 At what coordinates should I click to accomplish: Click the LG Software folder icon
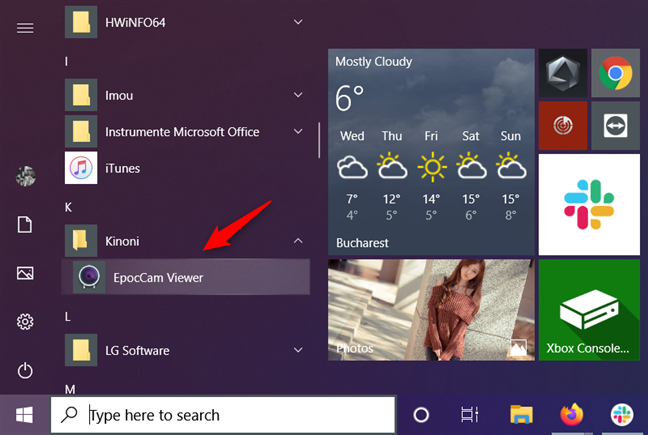81,350
